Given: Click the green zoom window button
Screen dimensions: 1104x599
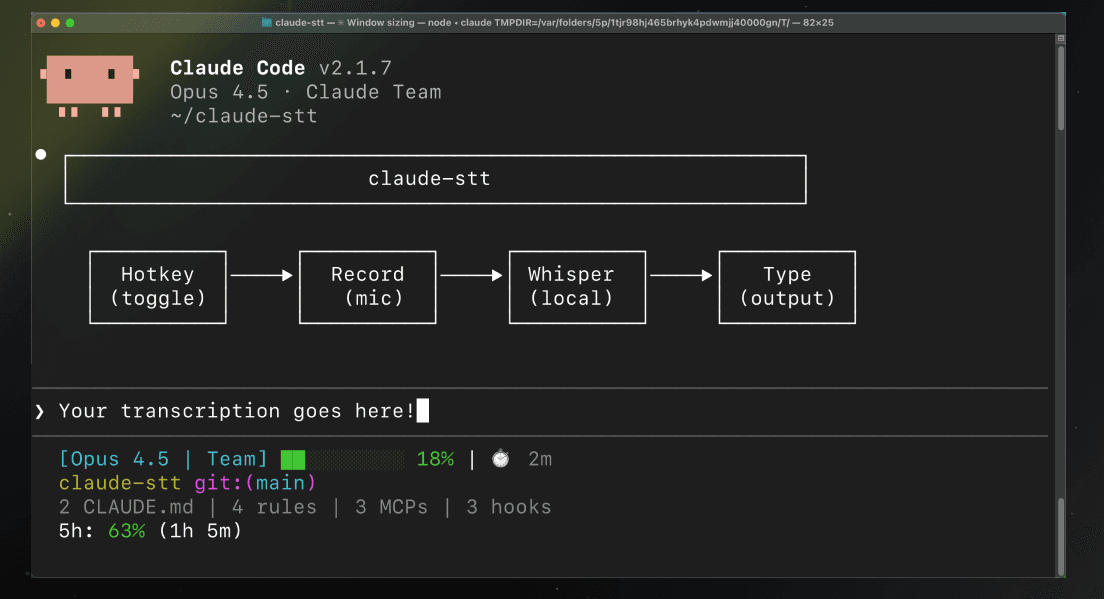Looking at the screenshot, I should click(x=70, y=22).
